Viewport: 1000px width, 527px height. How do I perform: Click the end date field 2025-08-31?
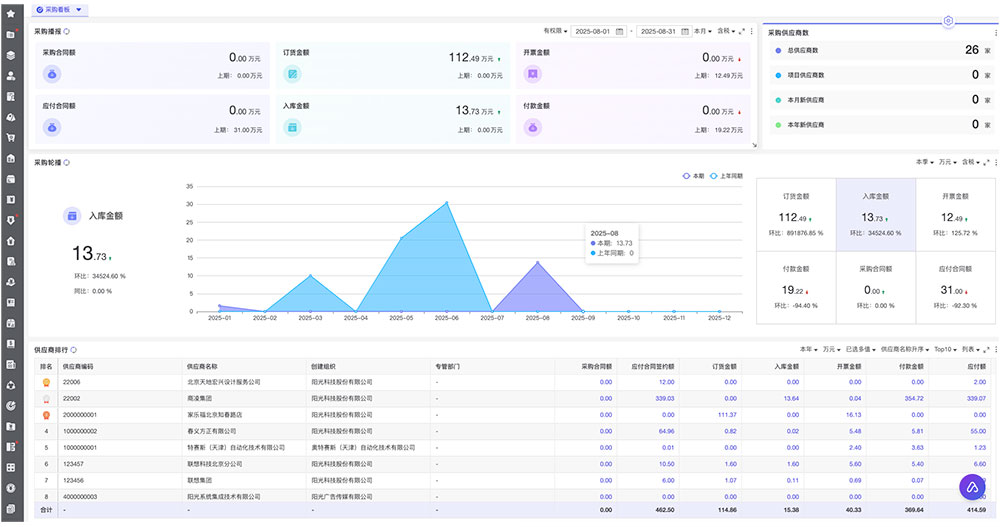[657, 32]
